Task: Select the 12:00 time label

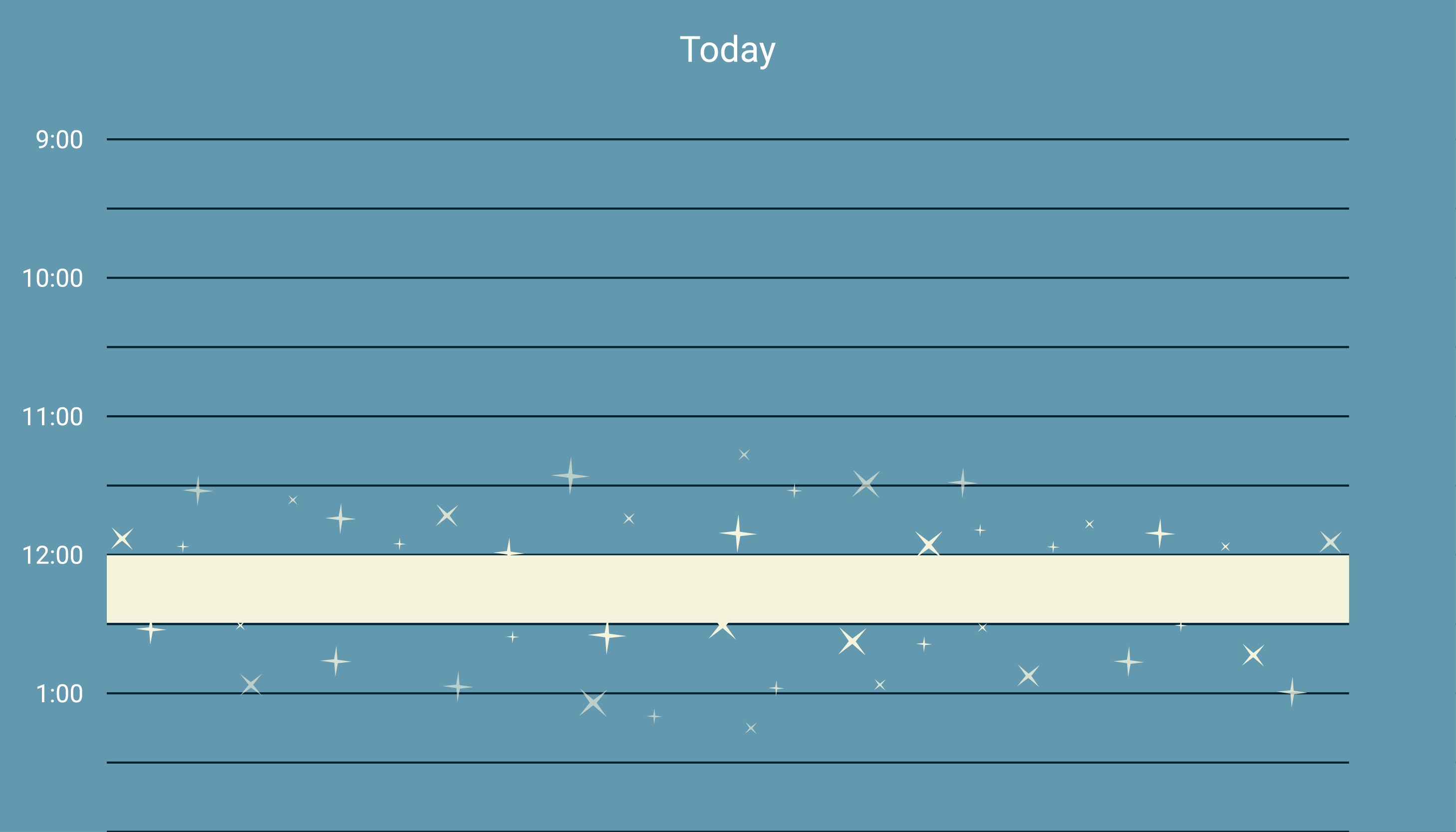Action: [52, 555]
